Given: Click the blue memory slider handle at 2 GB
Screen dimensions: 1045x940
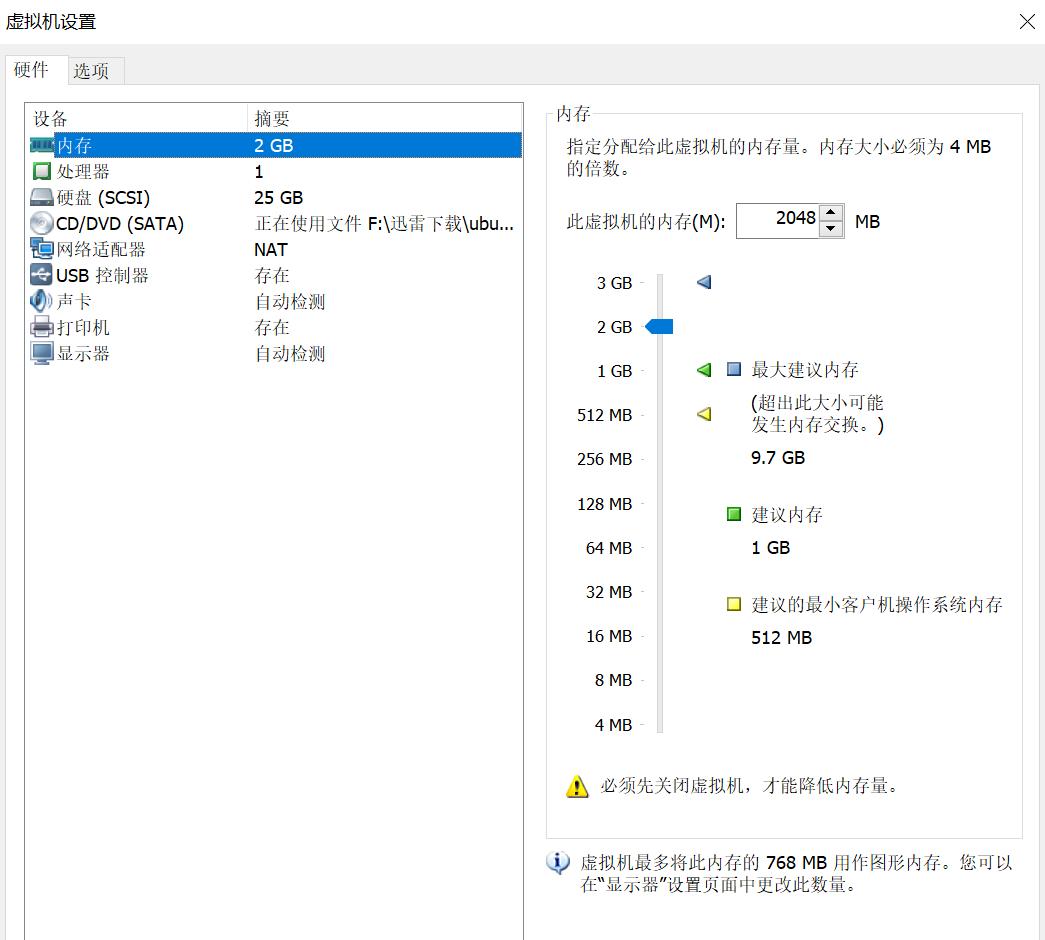Looking at the screenshot, I should point(662,326).
